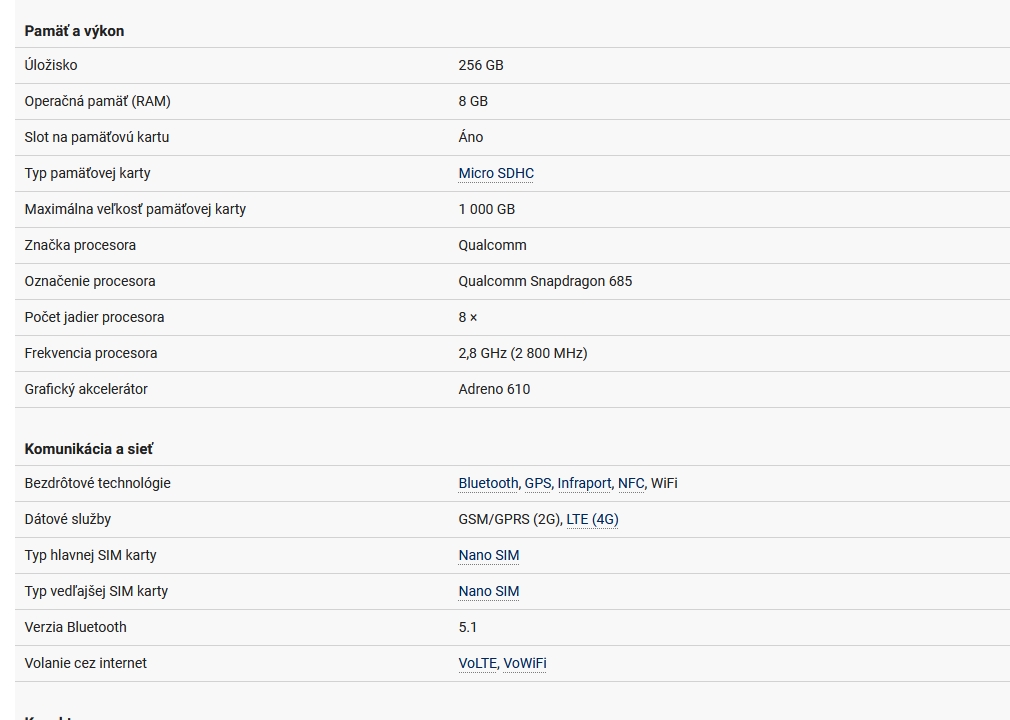Click the 256 GB storage value
1010x720 pixels.
[x=481, y=65]
